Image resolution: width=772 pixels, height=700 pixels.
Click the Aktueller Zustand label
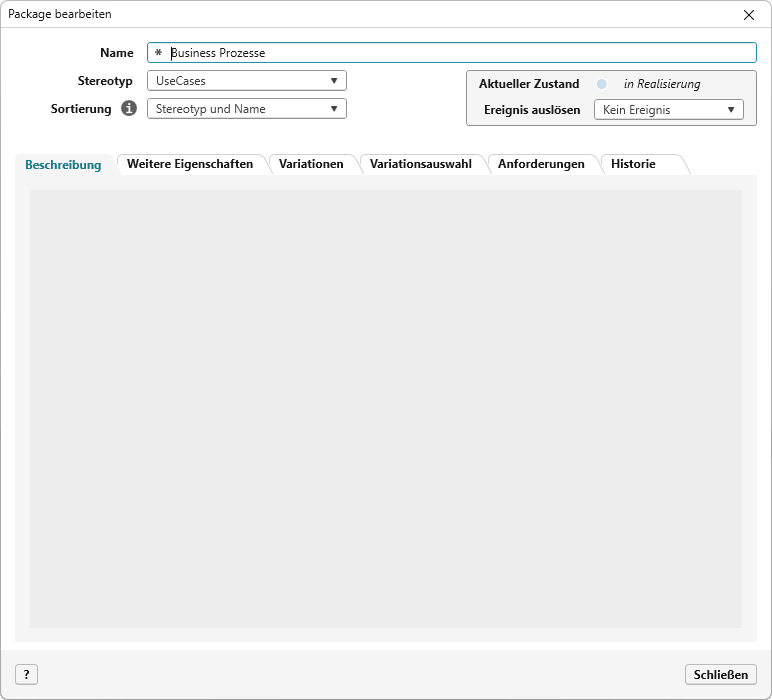click(x=529, y=84)
